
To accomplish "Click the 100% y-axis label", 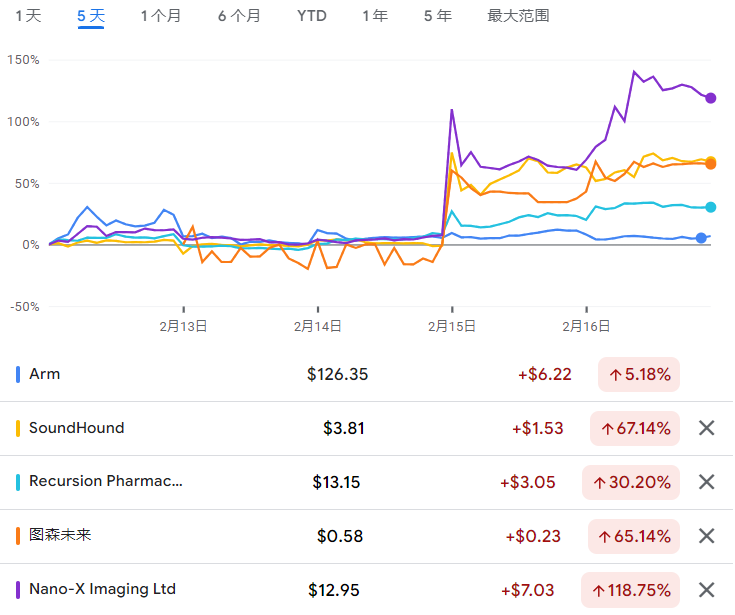I will [x=23, y=122].
